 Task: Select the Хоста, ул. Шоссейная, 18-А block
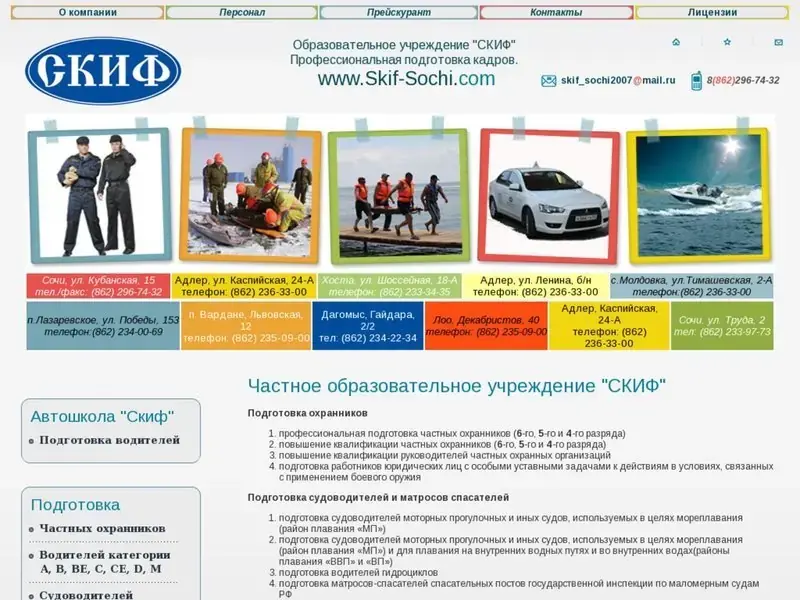point(390,286)
